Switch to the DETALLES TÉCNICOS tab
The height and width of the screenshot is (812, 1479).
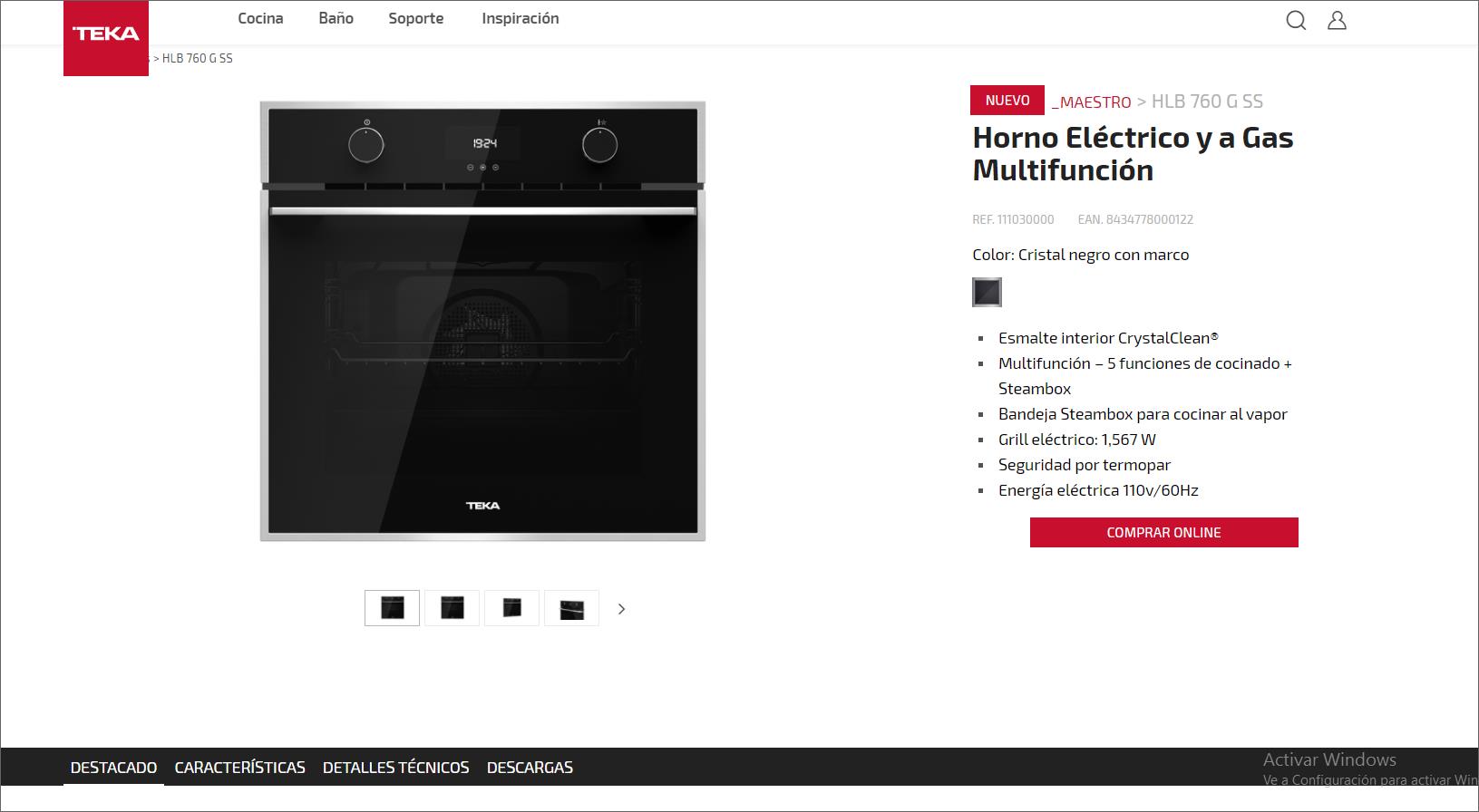pyautogui.click(x=395, y=768)
